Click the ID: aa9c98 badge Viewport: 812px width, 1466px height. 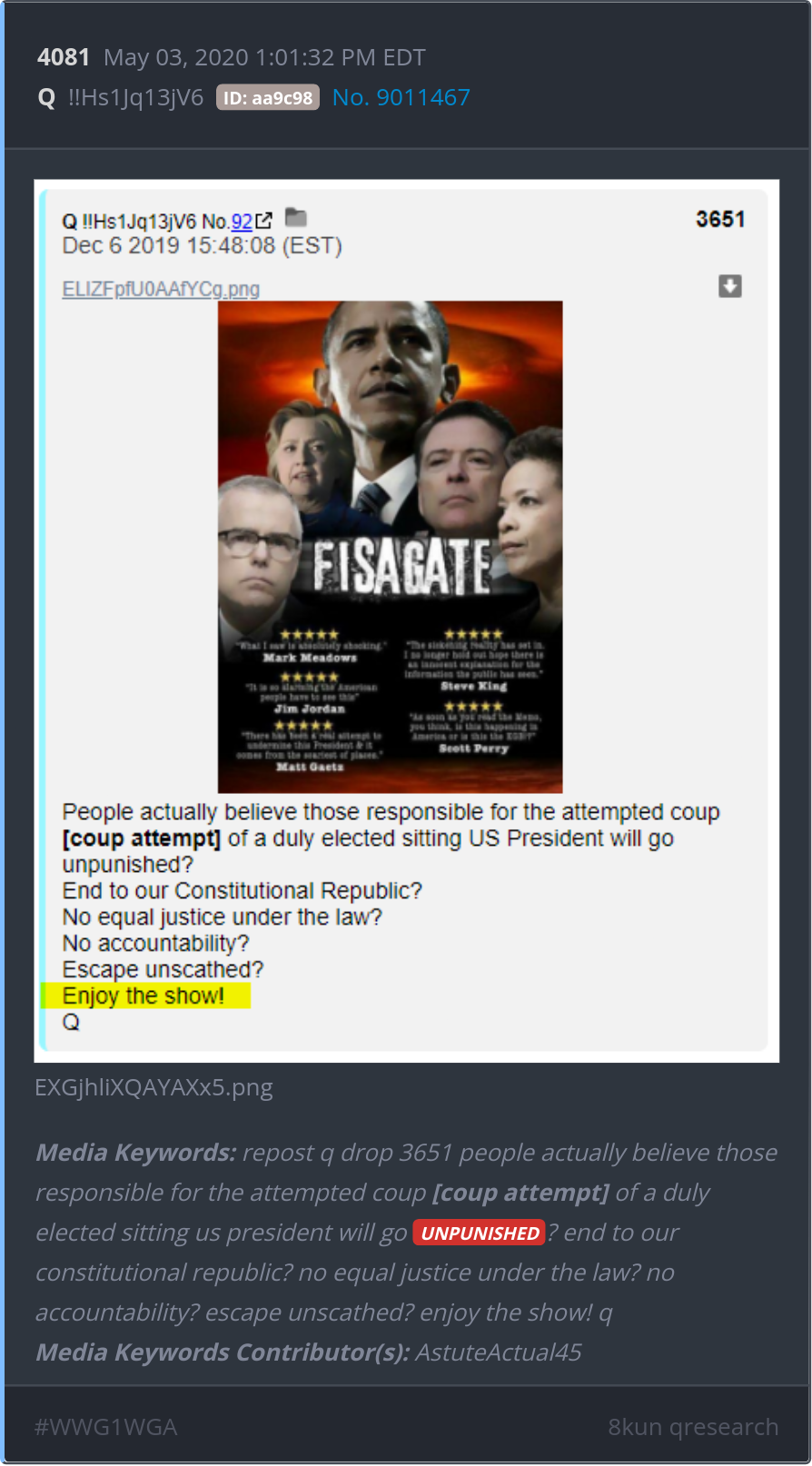(x=268, y=98)
